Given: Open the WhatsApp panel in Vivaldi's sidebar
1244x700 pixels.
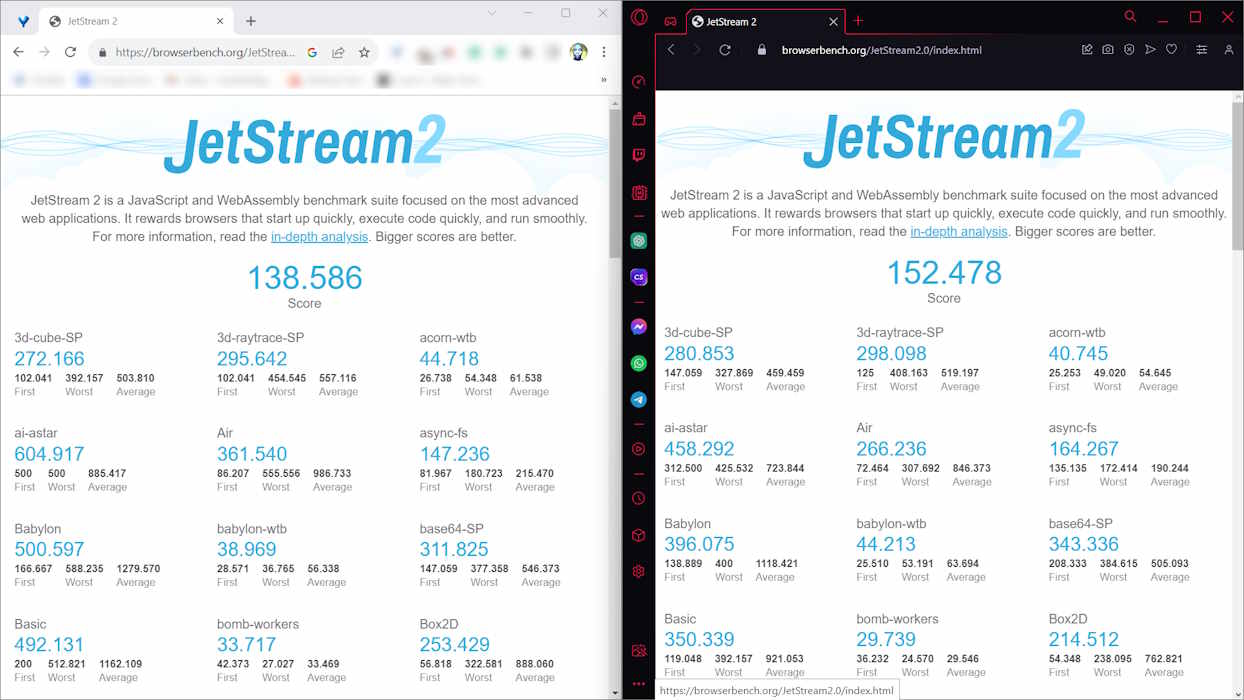Looking at the screenshot, I should click(638, 362).
